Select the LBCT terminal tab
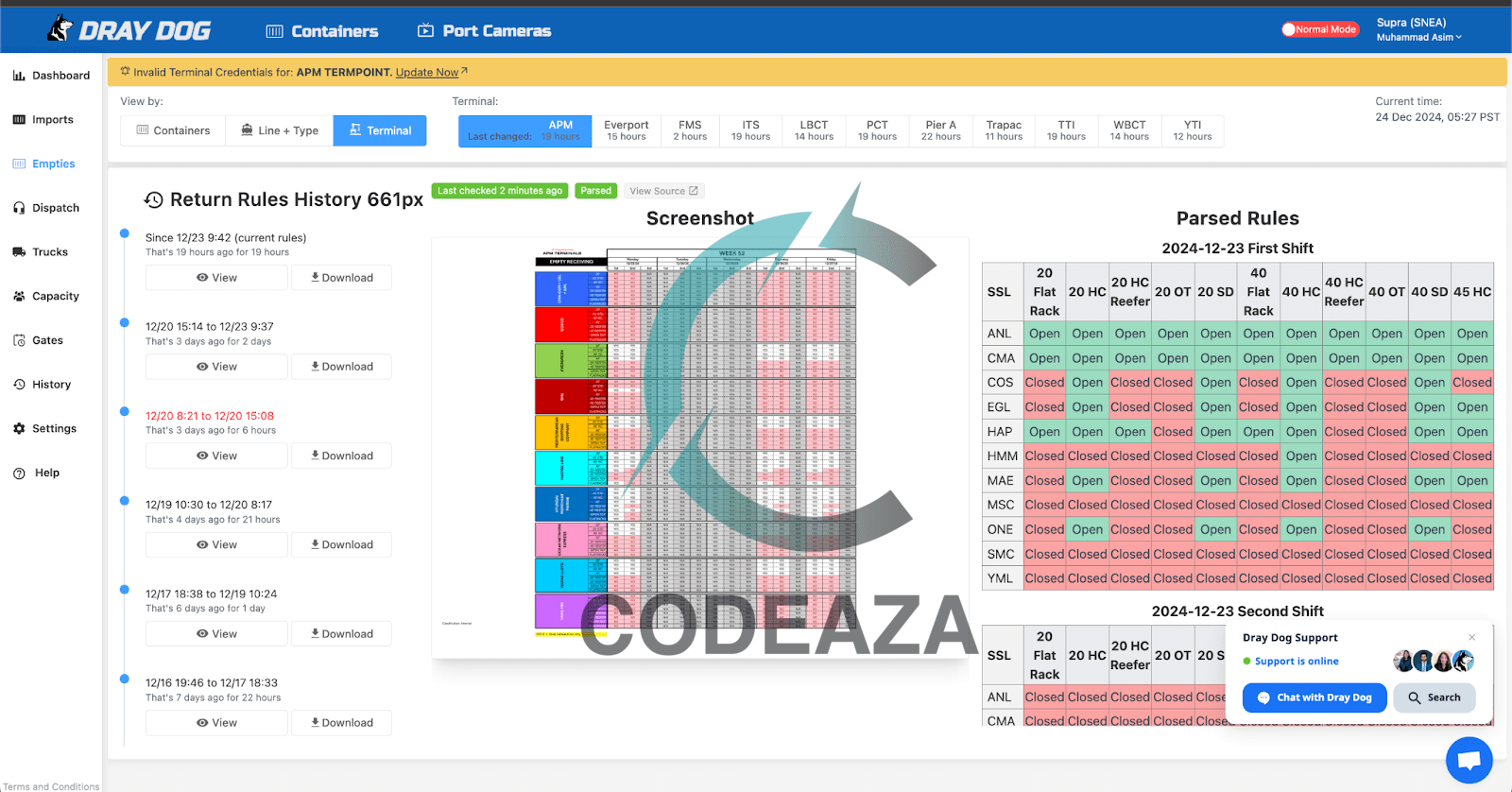Viewport: 1512px width, 792px height. [x=814, y=130]
